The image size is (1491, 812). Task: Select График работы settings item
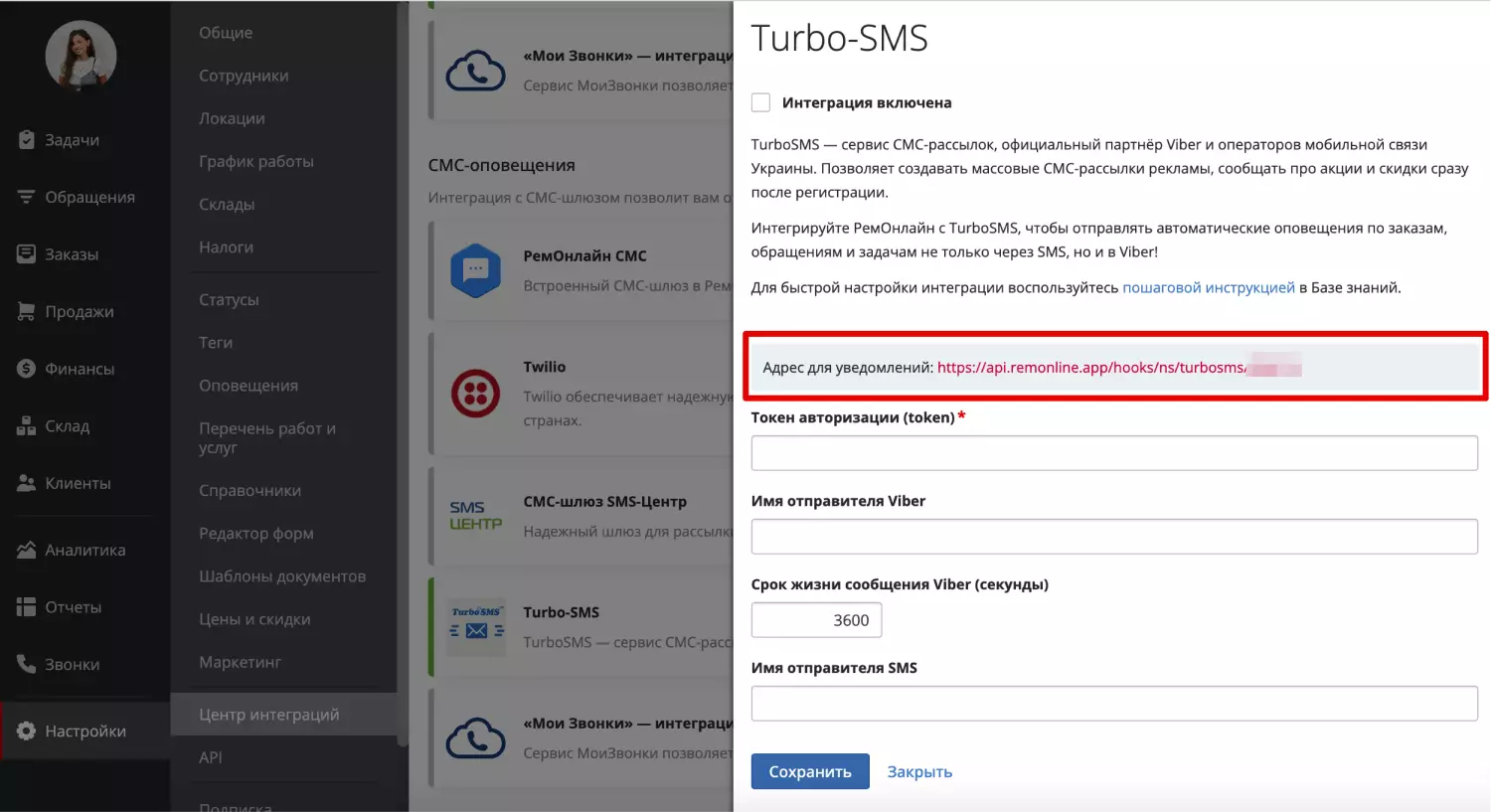pos(256,161)
